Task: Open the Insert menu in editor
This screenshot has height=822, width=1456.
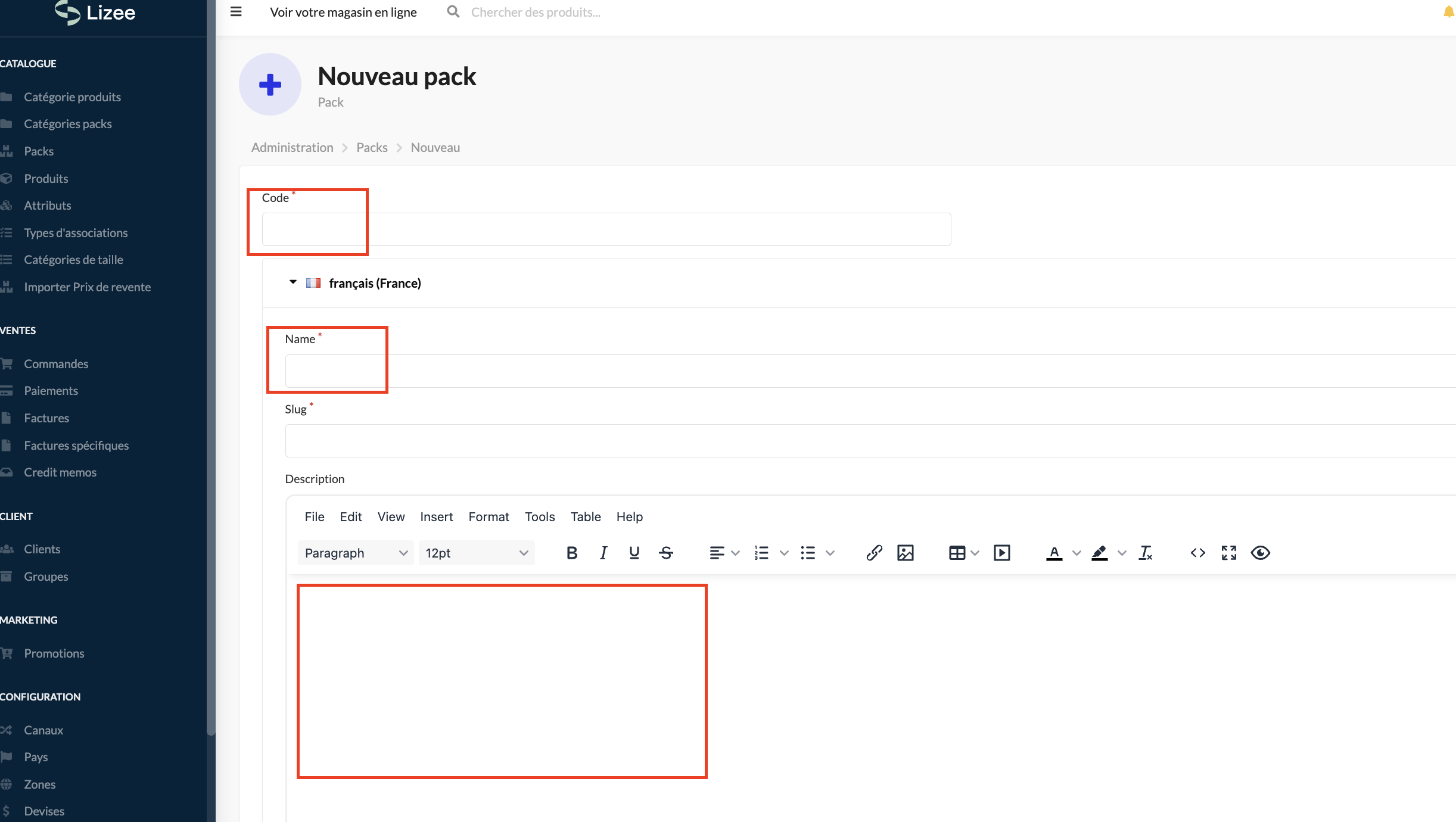Action: 436,516
